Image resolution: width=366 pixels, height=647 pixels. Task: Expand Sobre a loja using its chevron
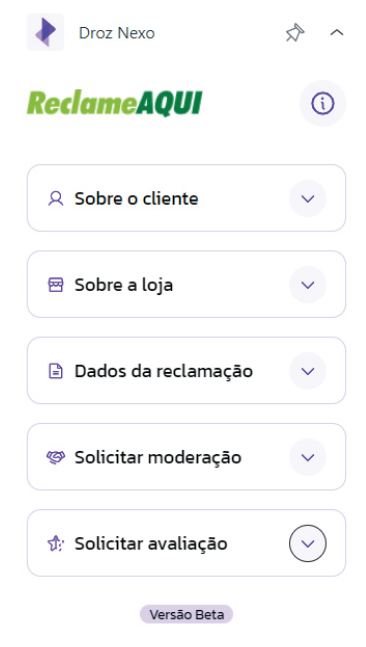(308, 285)
